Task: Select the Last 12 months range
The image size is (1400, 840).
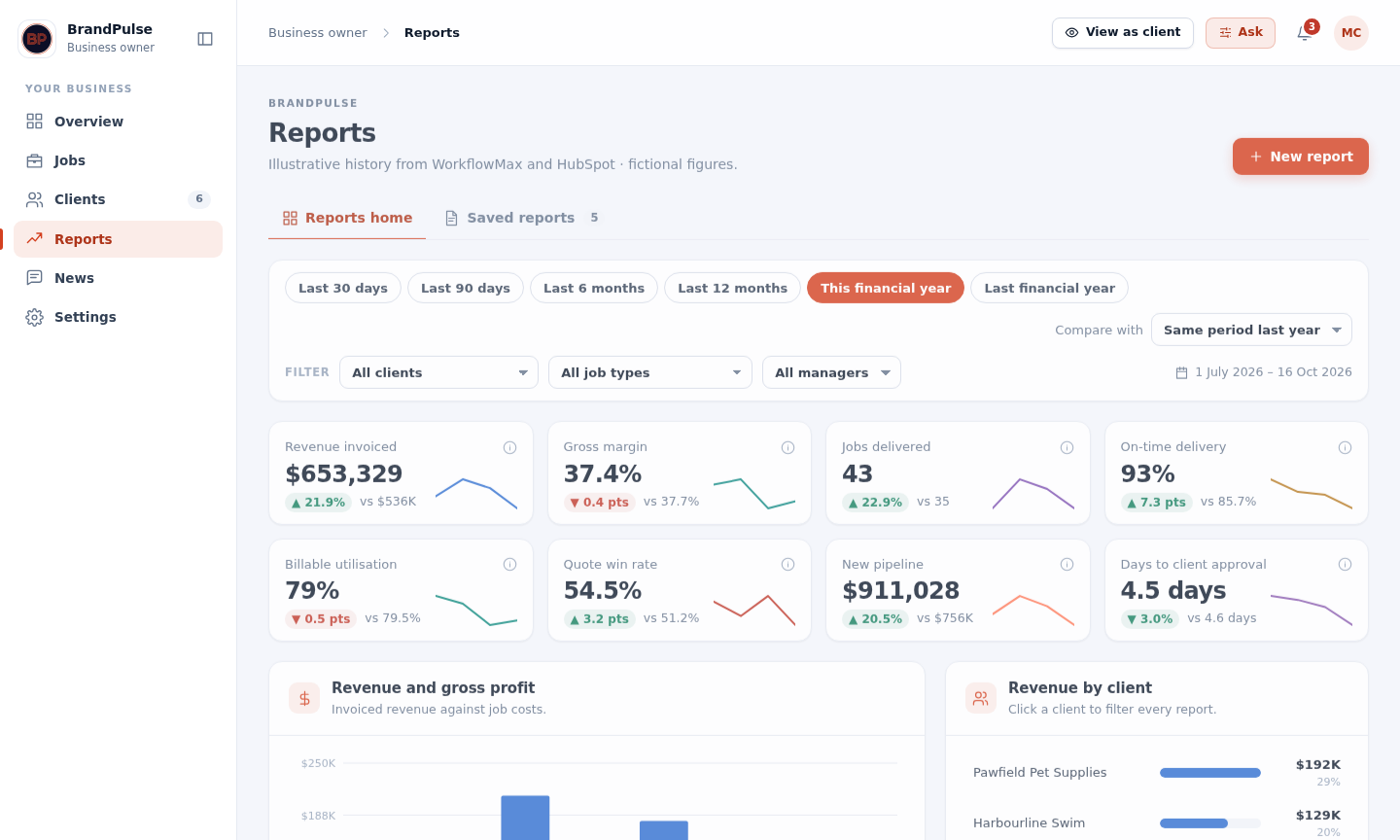Action: tap(732, 288)
